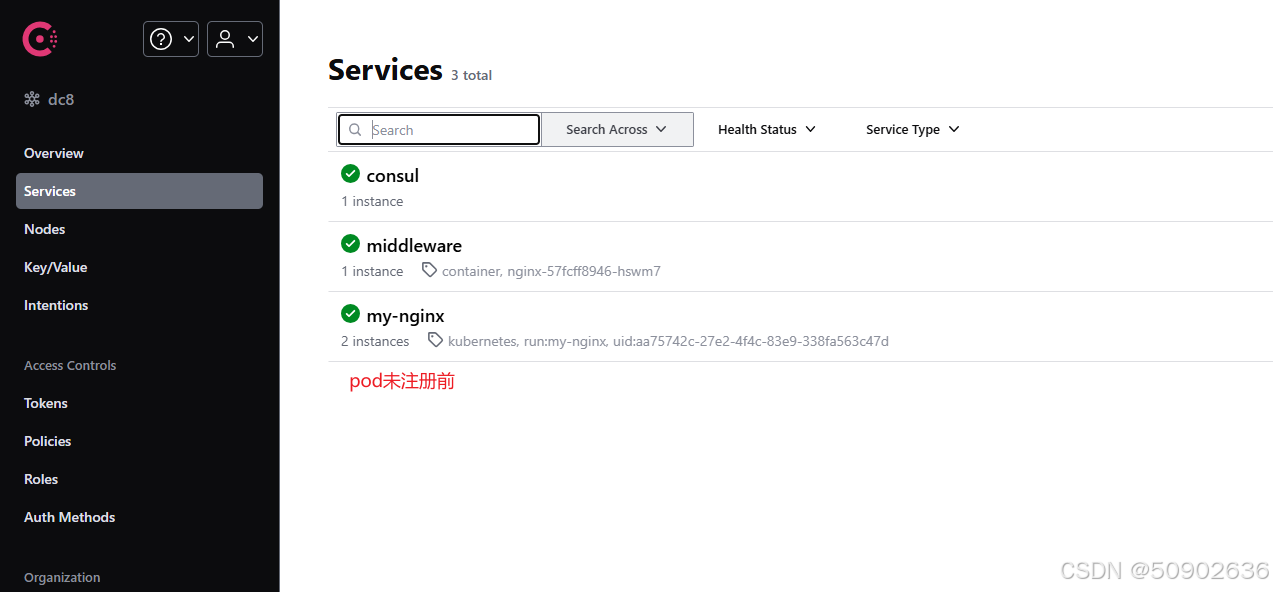The width and height of the screenshot is (1273, 592).
Task: Open Policies in the sidebar
Action: [x=139, y=441]
